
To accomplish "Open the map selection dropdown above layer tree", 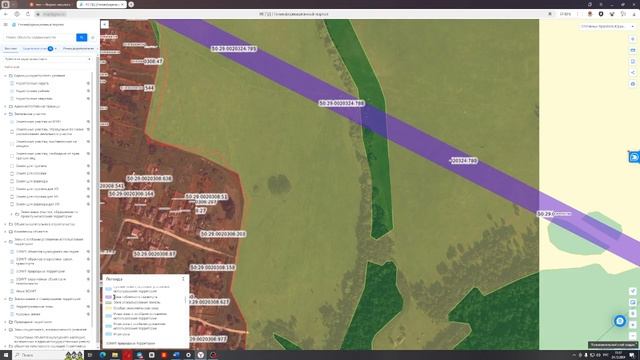I will point(47,59).
